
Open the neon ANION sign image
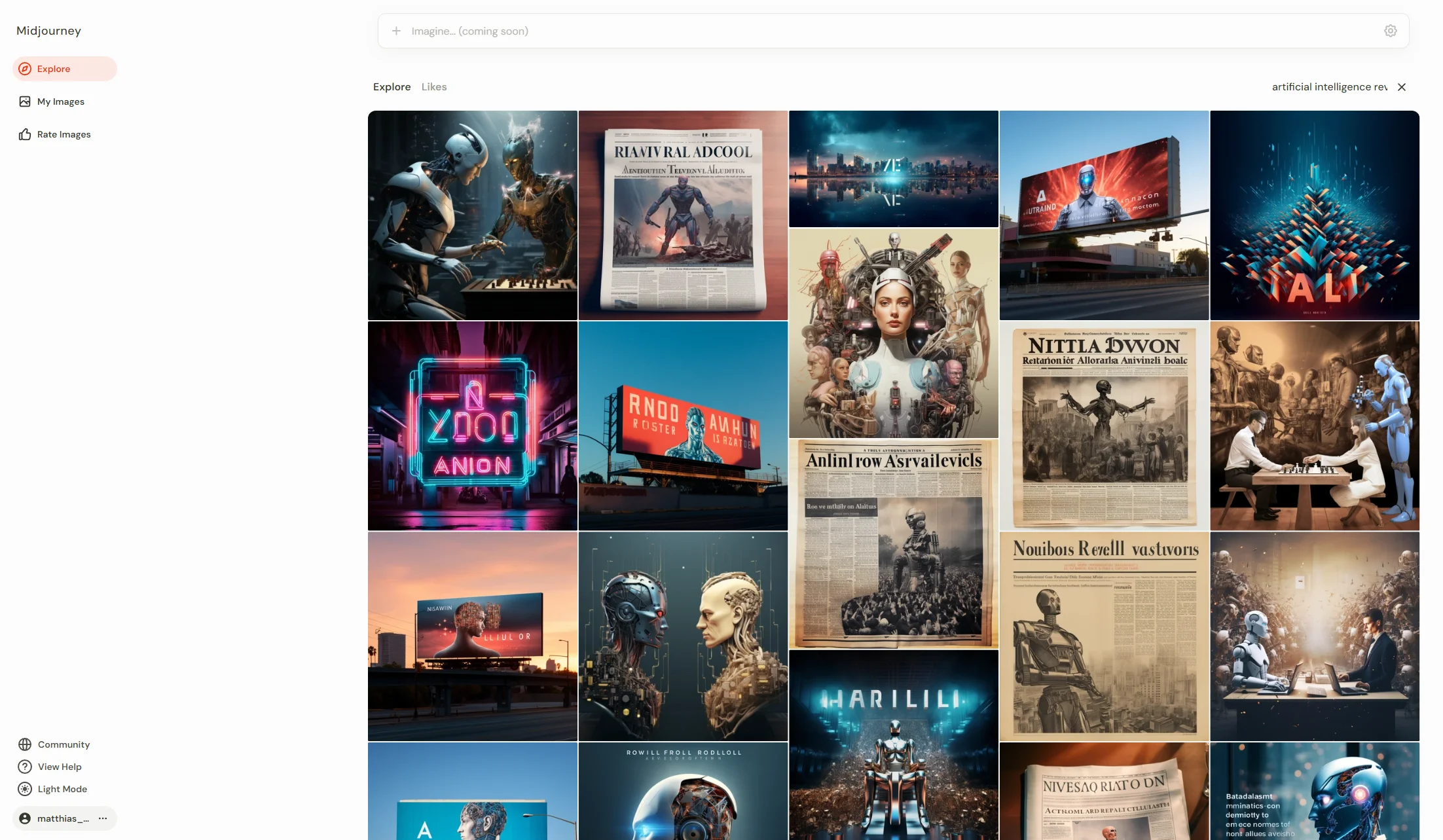point(472,426)
